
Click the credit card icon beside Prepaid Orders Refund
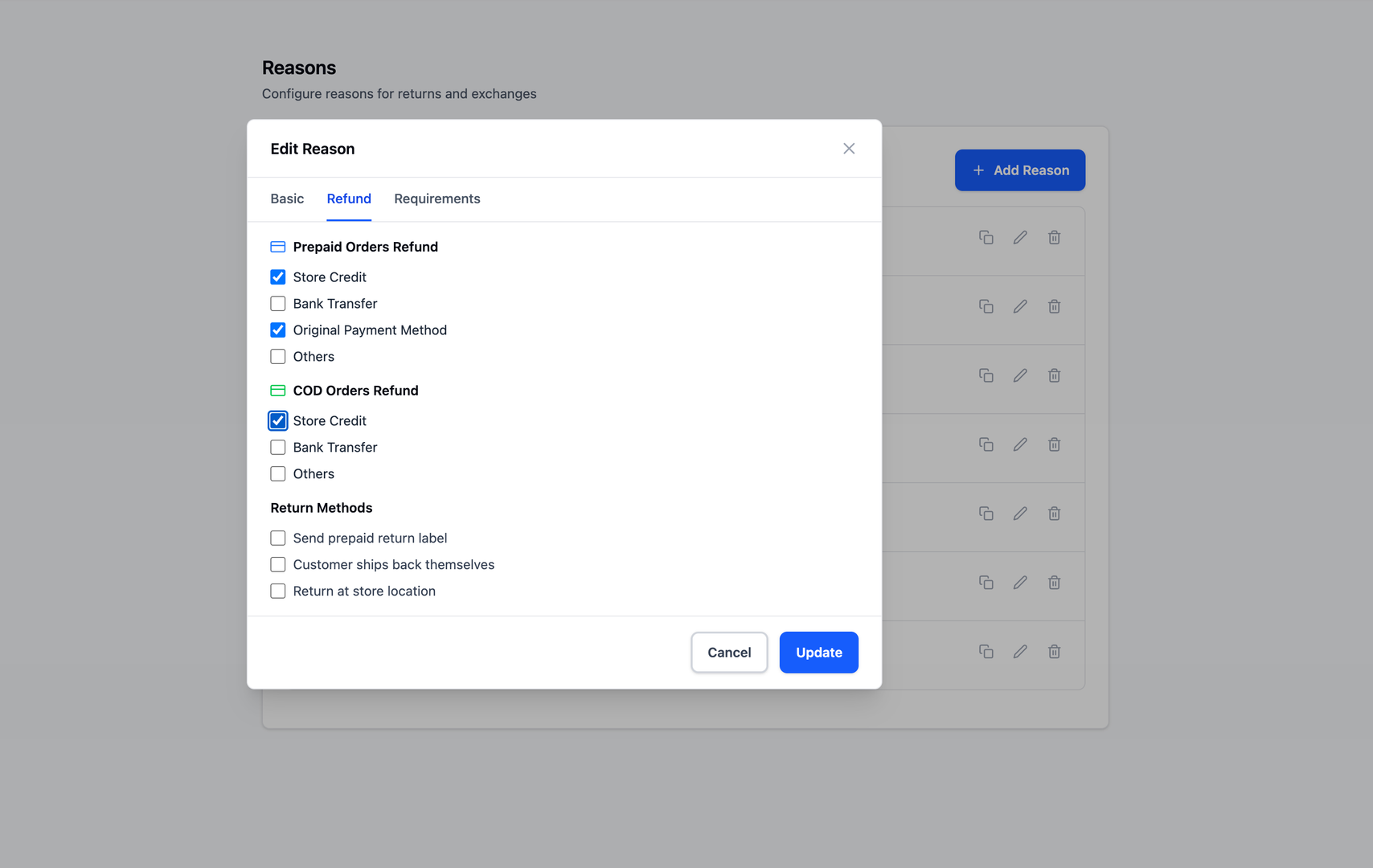(277, 247)
